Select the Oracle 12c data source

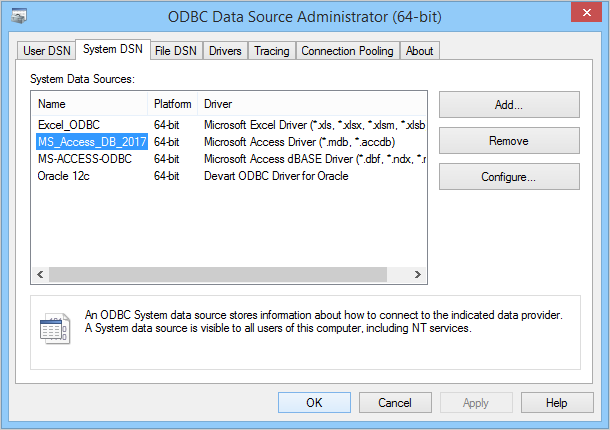63,176
